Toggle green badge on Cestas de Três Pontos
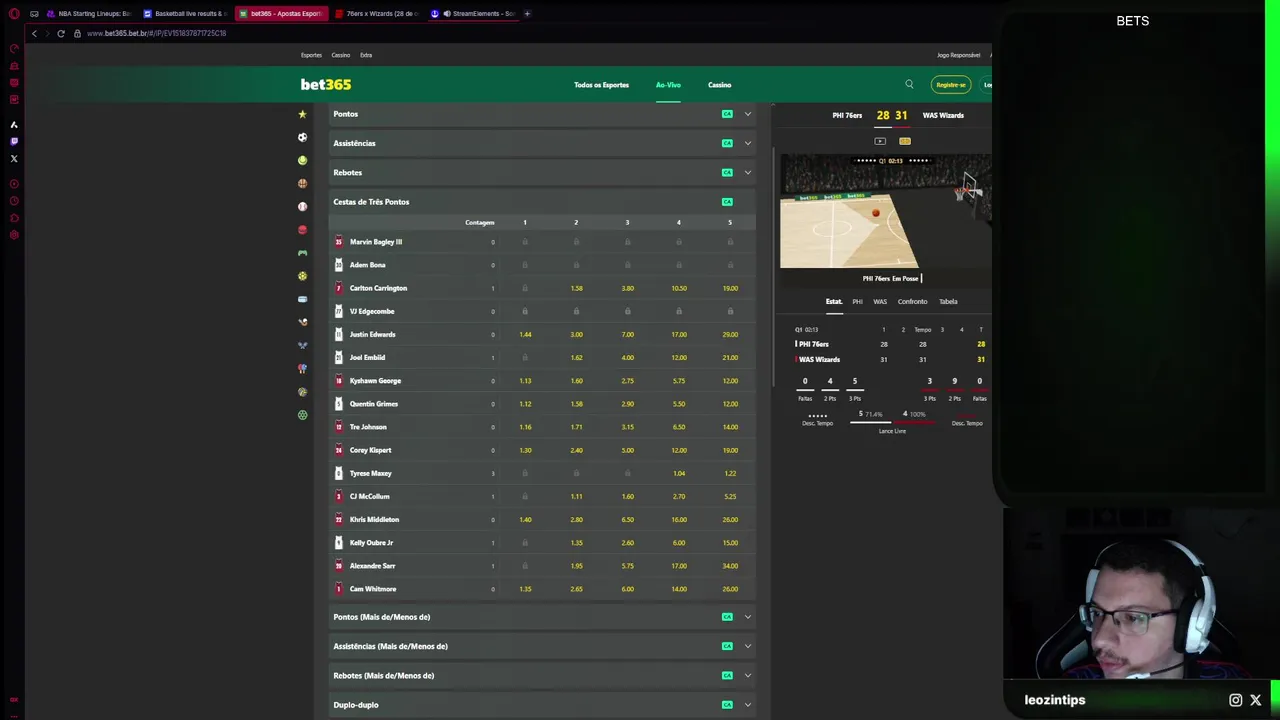 point(727,202)
